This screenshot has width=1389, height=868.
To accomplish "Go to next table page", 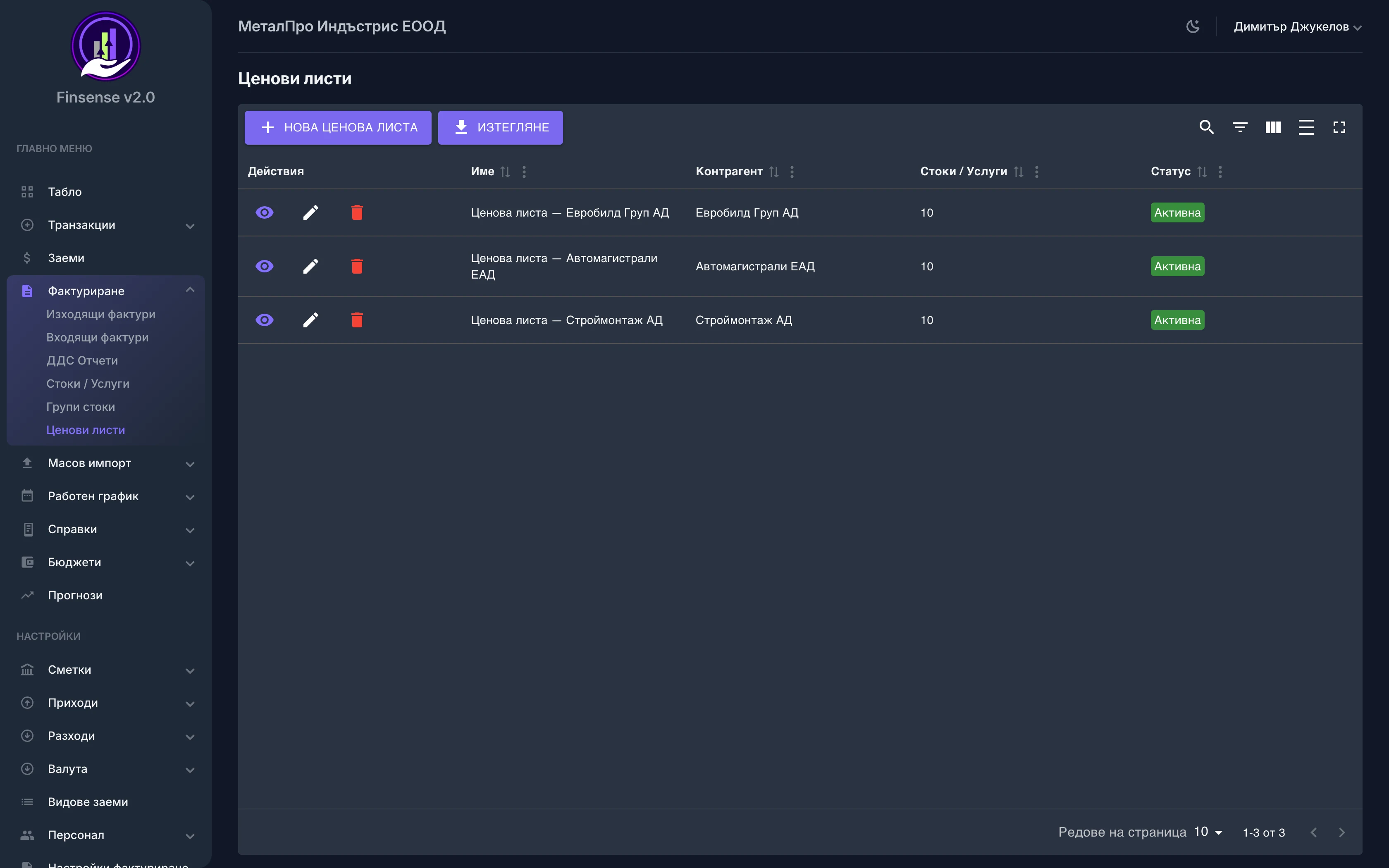I will point(1342,832).
